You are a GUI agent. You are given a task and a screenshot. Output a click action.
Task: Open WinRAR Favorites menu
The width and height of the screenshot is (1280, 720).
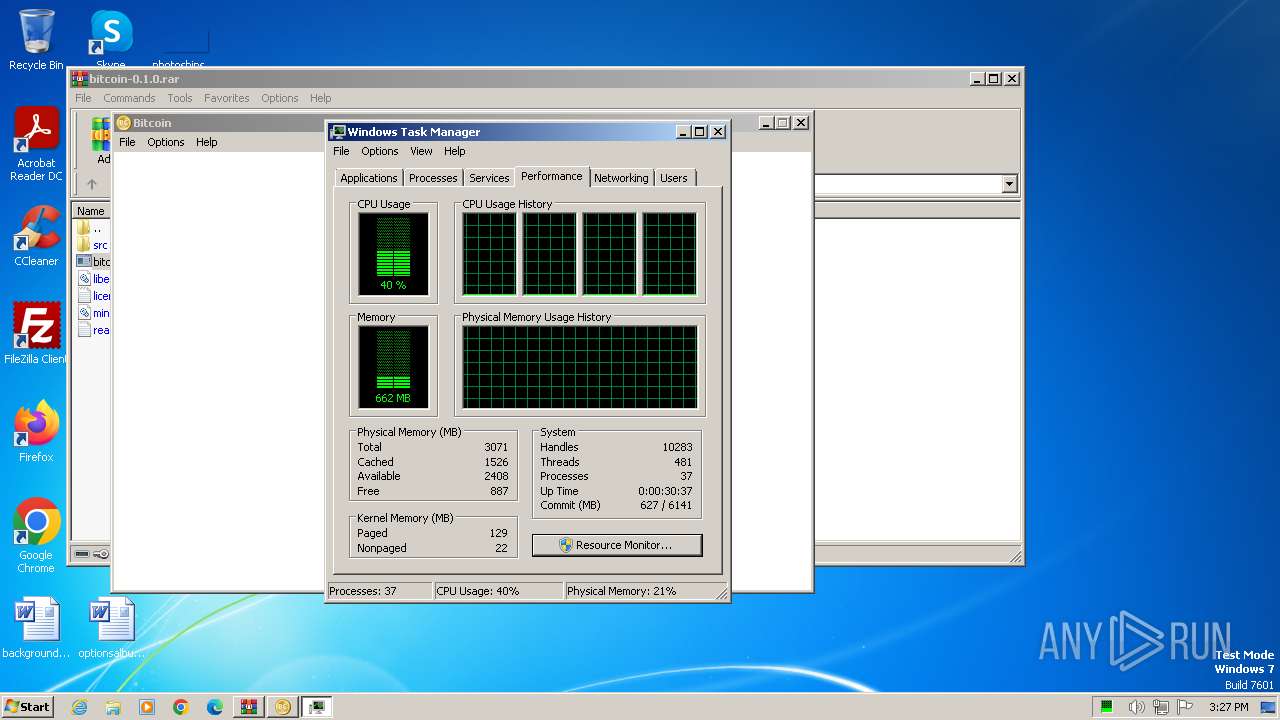(227, 98)
